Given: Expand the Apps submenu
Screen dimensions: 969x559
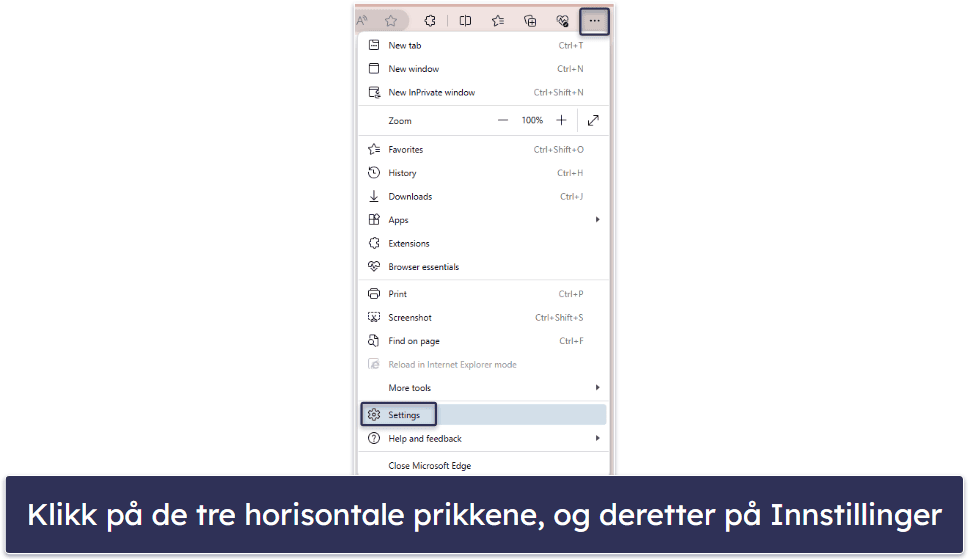Looking at the screenshot, I should 483,220.
